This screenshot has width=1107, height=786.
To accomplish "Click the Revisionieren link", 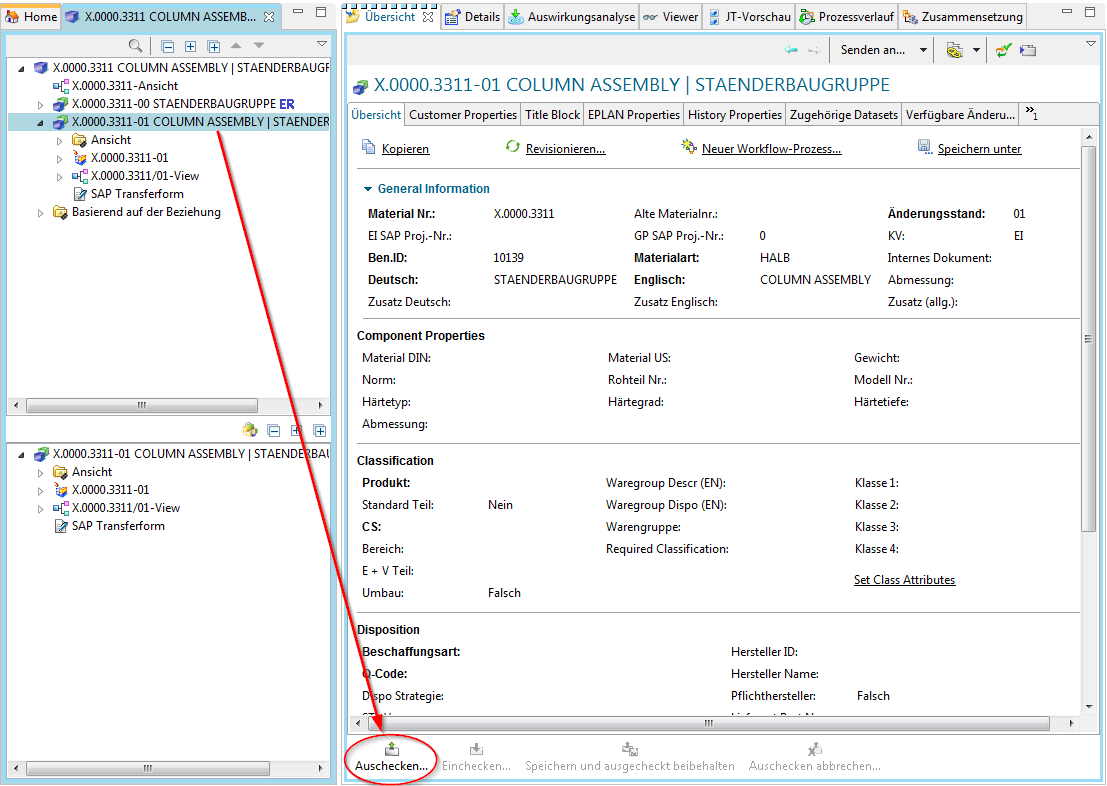I will pyautogui.click(x=567, y=149).
